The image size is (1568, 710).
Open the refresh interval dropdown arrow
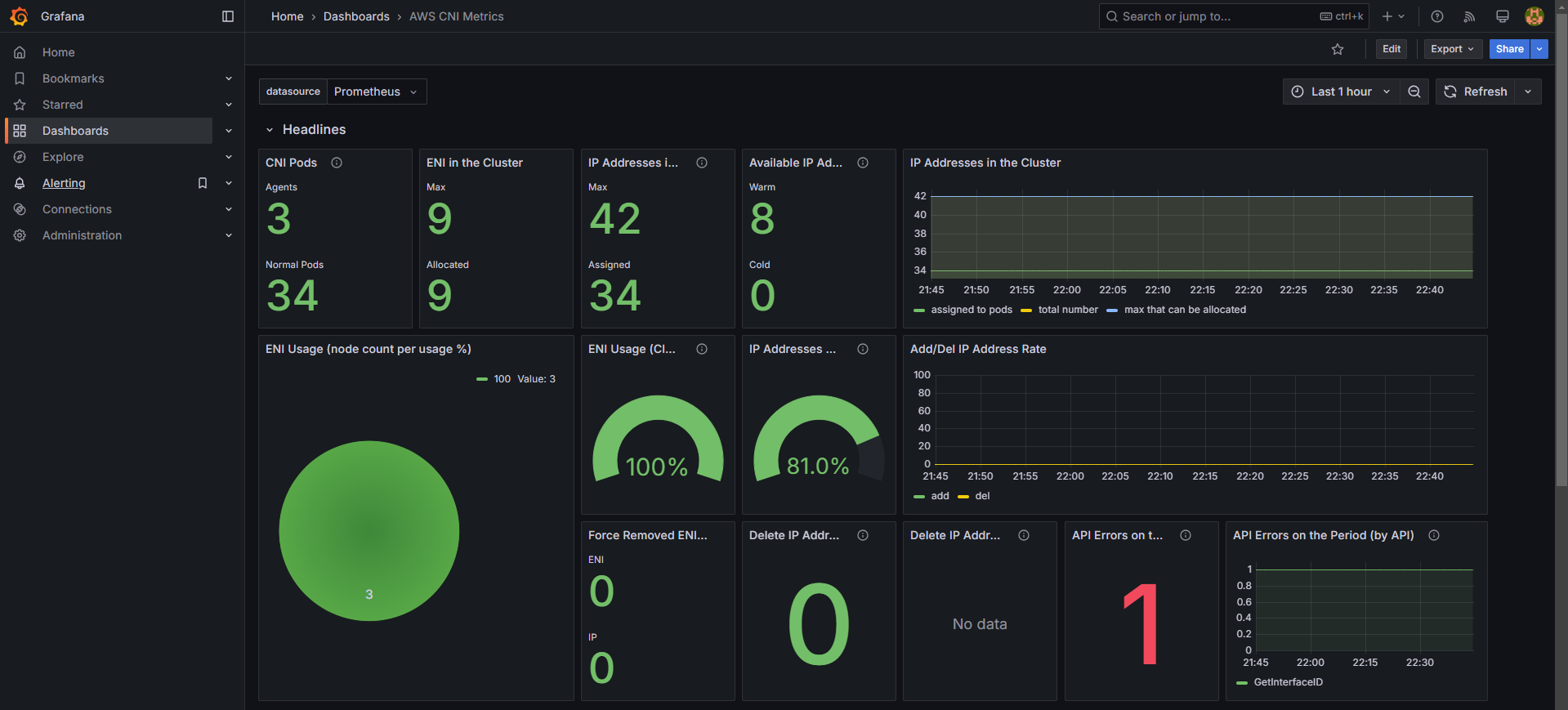point(1528,92)
